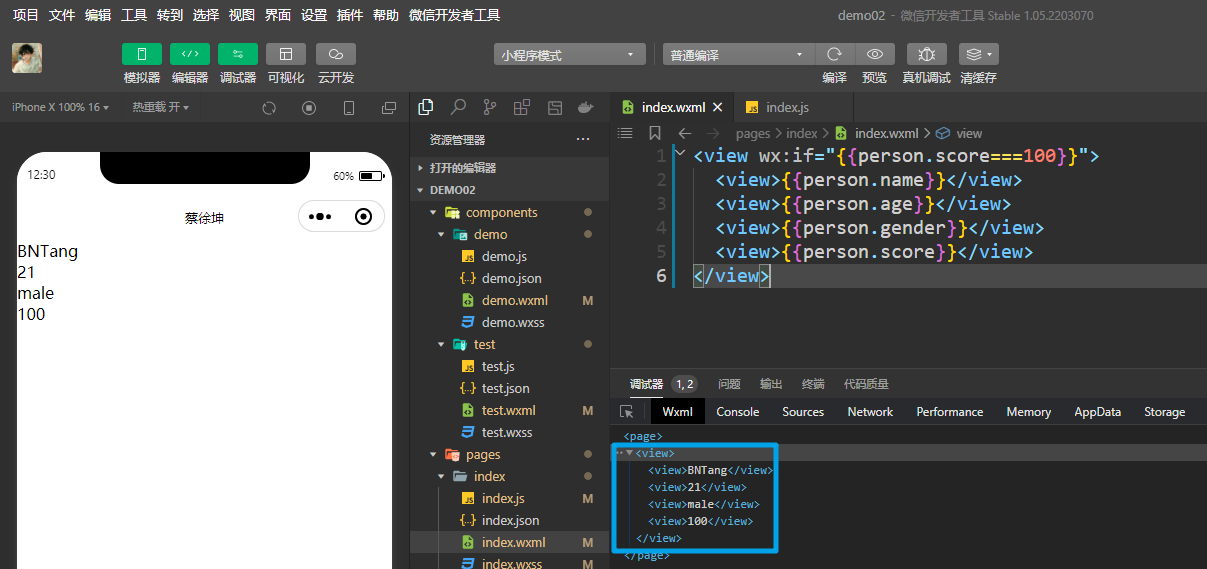
Task: Switch to the Console tab
Action: 738,412
